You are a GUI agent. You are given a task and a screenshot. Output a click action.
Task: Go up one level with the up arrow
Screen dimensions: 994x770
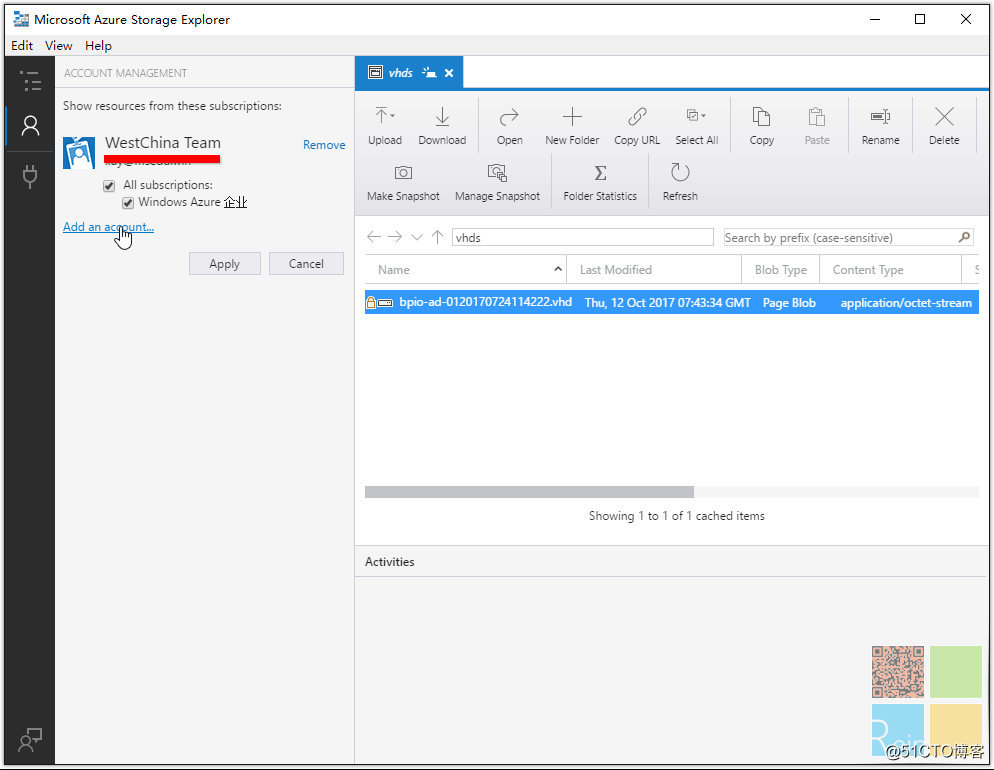pyautogui.click(x=437, y=237)
